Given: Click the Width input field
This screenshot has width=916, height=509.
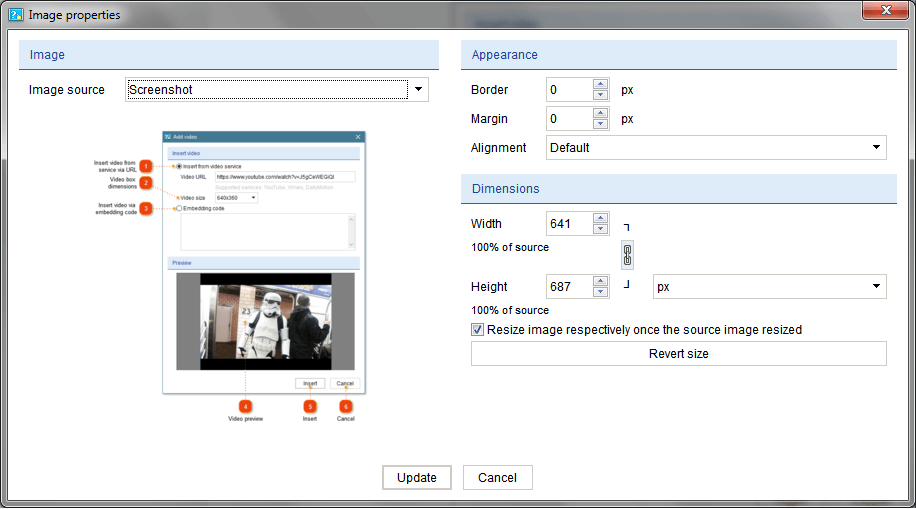Looking at the screenshot, I should (x=568, y=224).
